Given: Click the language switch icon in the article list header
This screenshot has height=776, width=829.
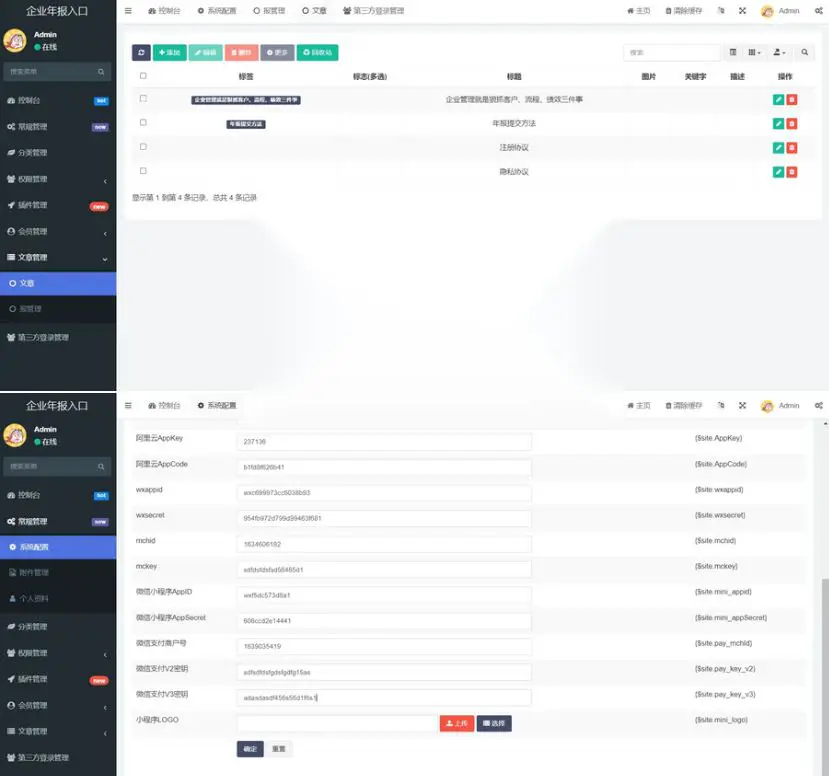Looking at the screenshot, I should tap(721, 11).
